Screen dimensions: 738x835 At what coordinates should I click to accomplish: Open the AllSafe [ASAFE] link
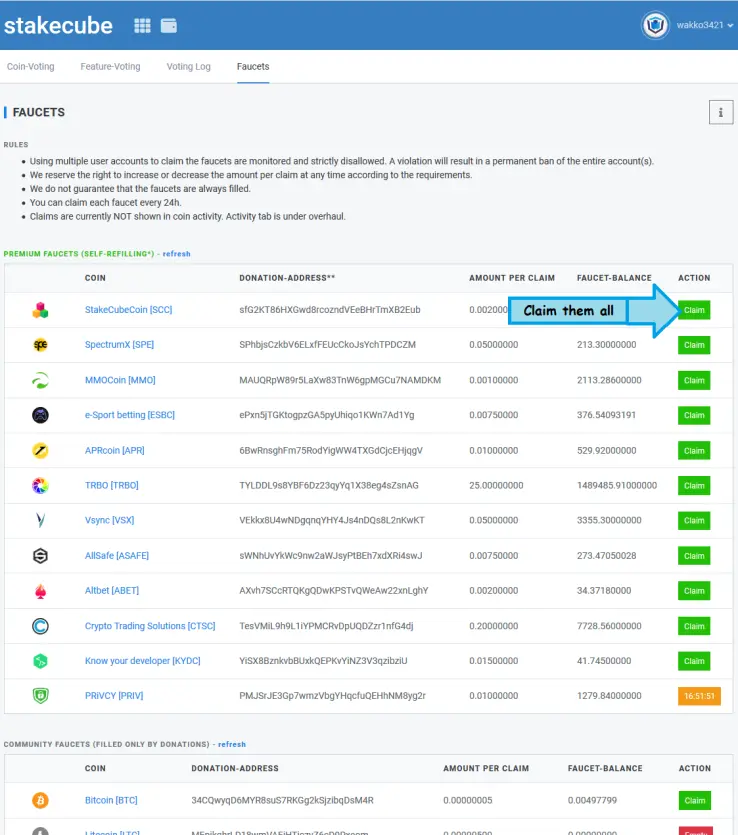(117, 555)
